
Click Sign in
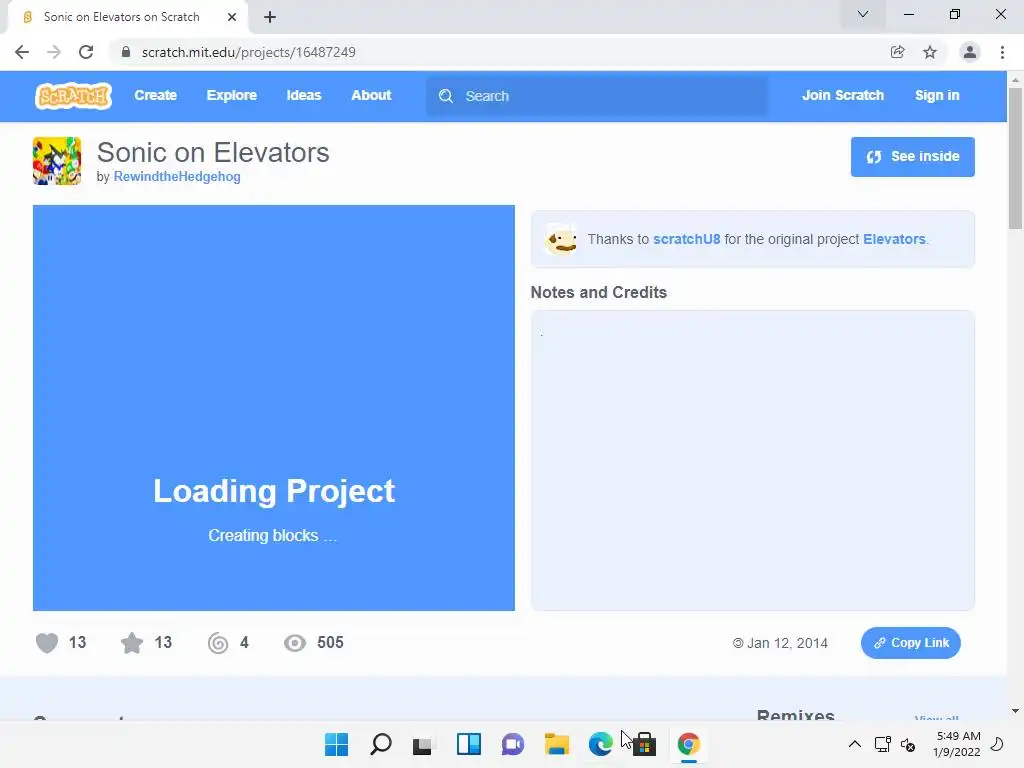[936, 95]
